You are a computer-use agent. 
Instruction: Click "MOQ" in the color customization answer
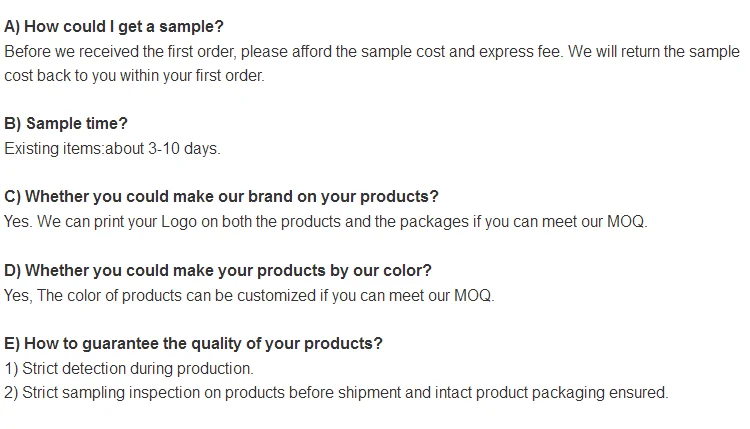pyautogui.click(x=473, y=295)
